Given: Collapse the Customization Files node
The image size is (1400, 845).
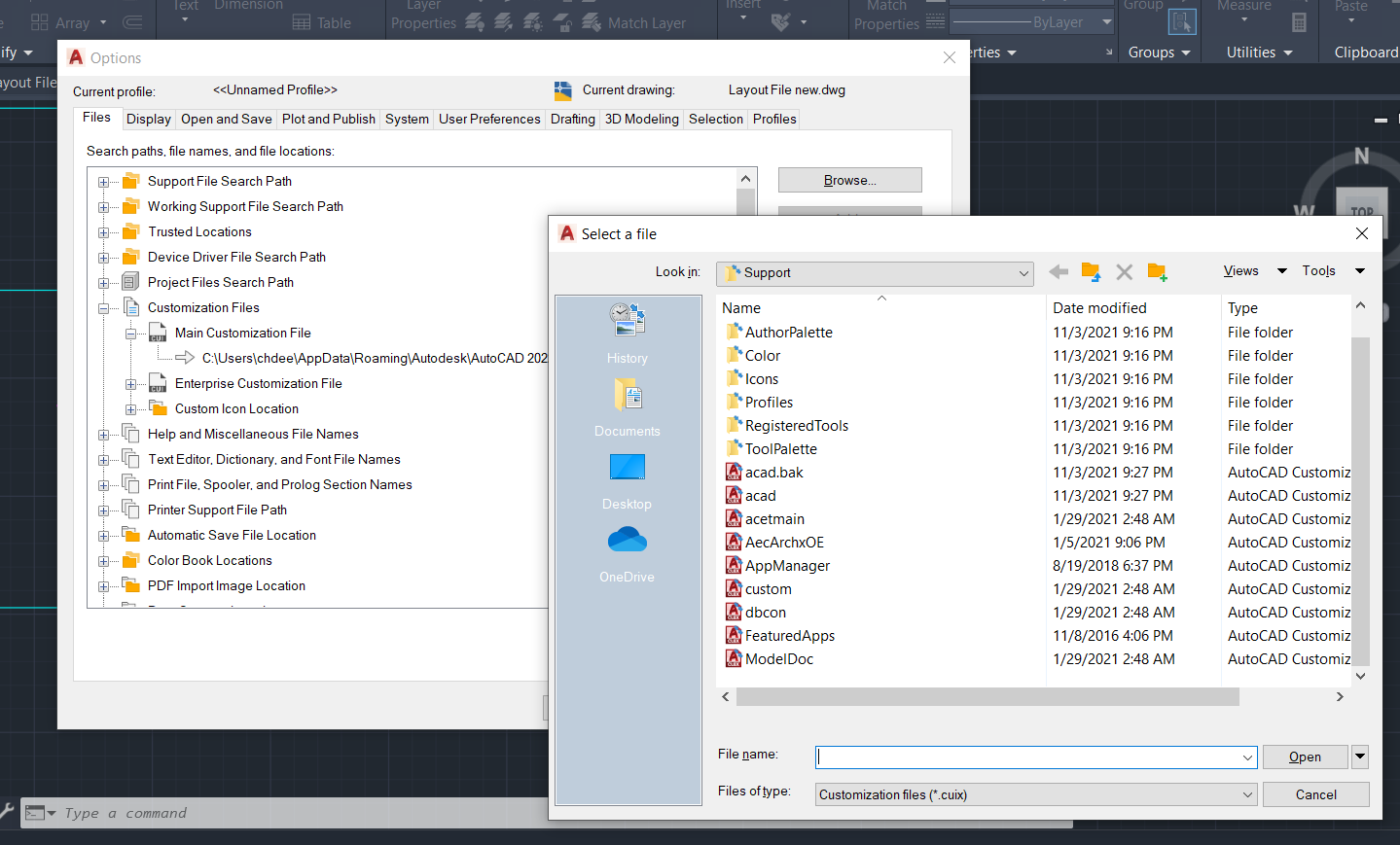Looking at the screenshot, I should pos(103,308).
